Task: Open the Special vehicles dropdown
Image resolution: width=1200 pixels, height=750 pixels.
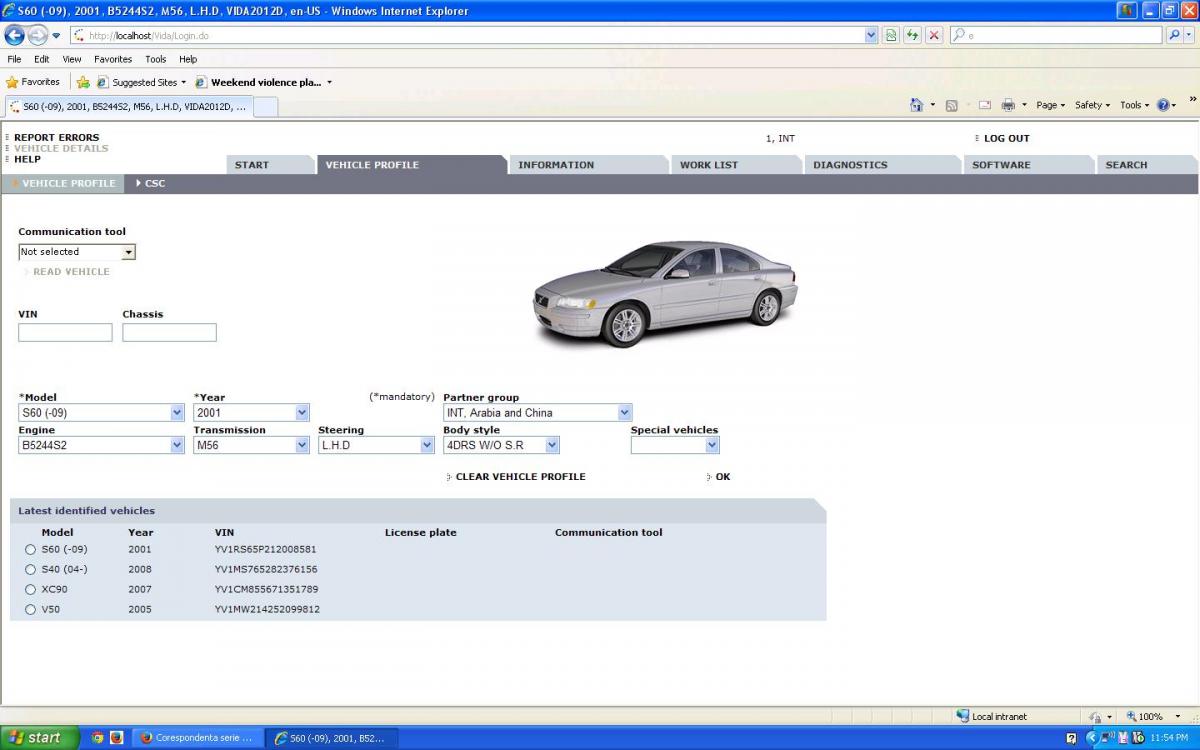Action: (x=675, y=445)
